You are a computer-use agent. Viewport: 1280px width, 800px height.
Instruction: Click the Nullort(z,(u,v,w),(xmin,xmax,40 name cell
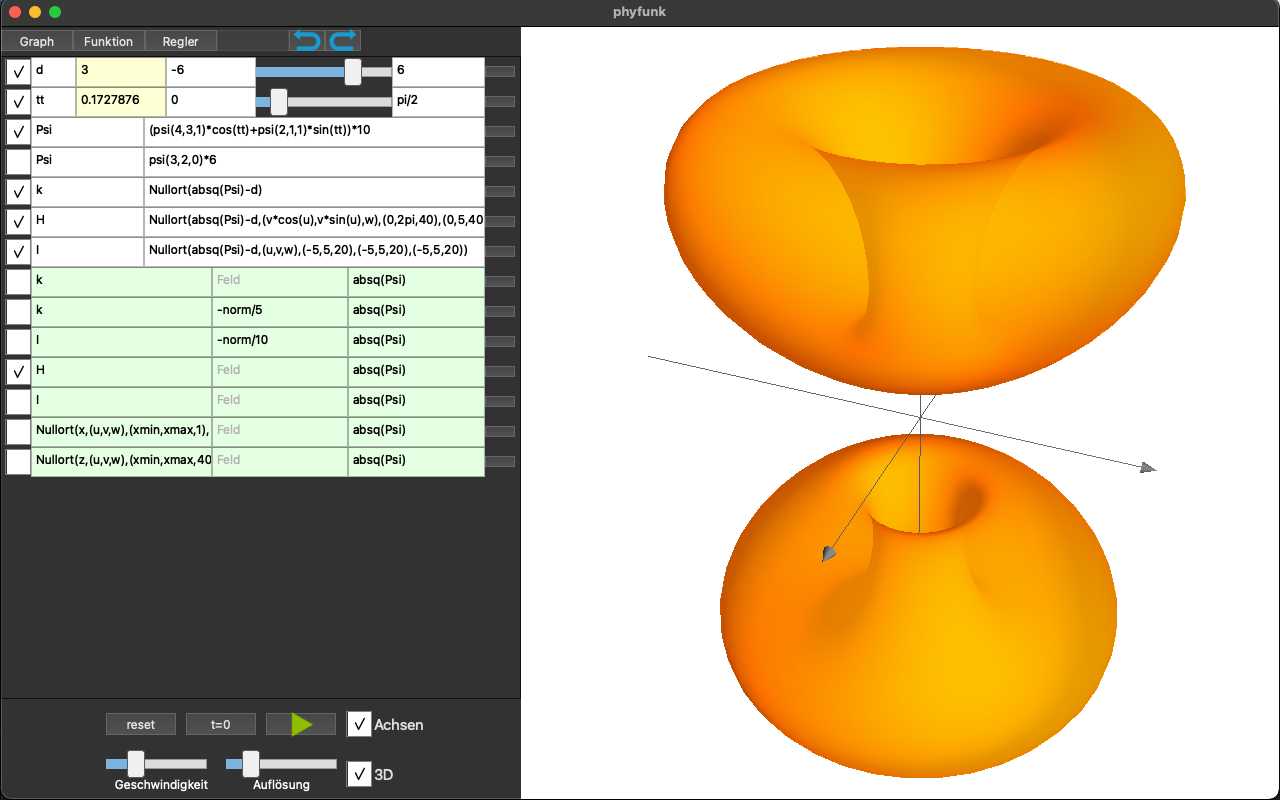click(x=122, y=462)
